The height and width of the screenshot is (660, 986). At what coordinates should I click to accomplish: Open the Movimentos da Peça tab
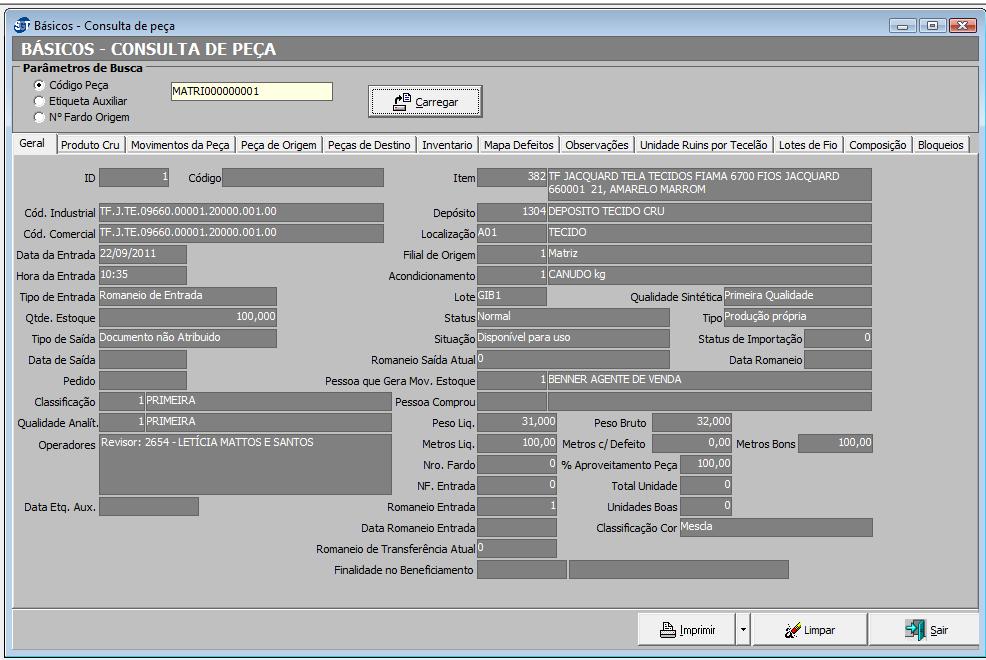[x=180, y=145]
